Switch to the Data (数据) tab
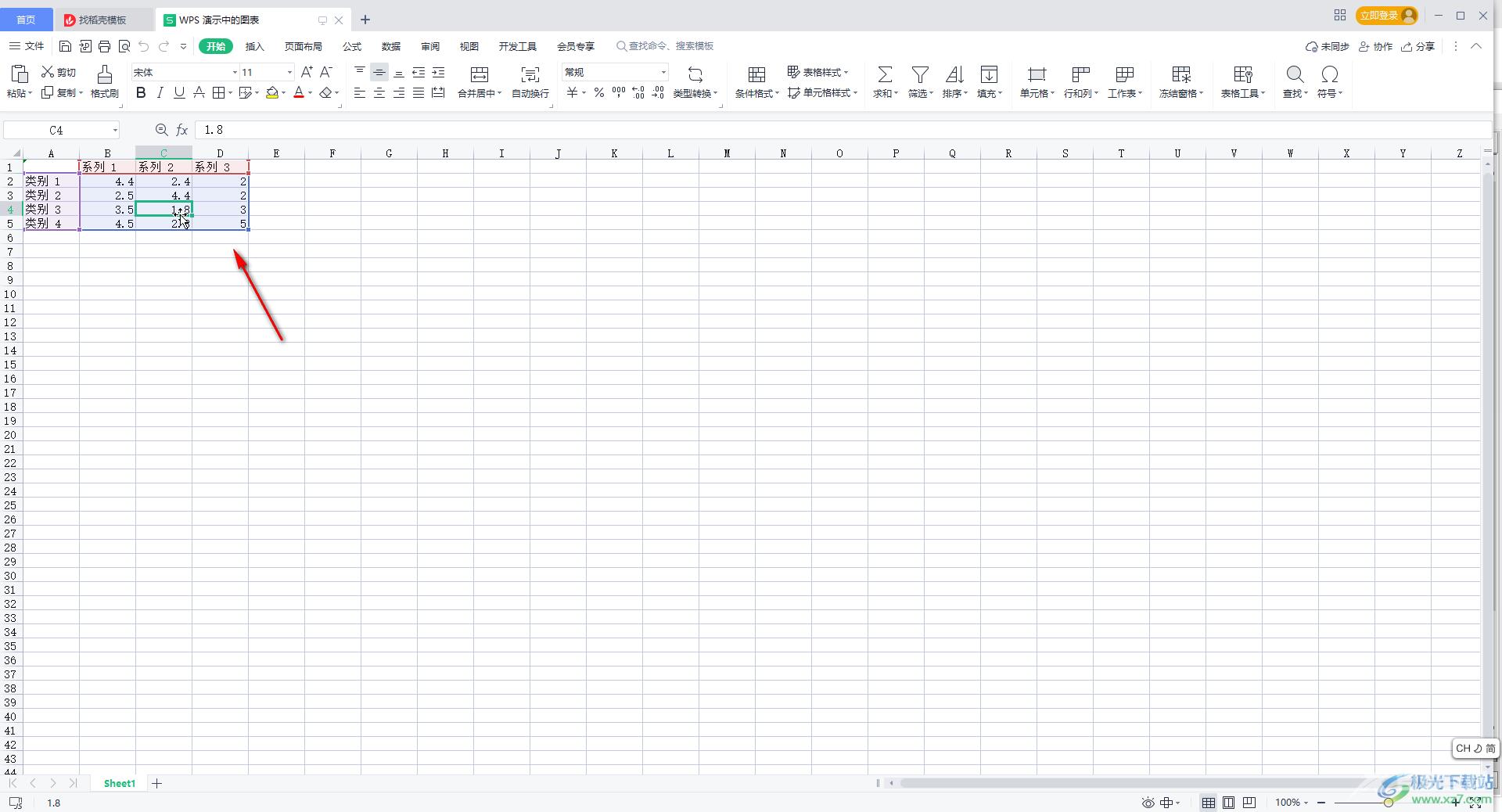Viewport: 1502px width, 812px height. tap(391, 46)
